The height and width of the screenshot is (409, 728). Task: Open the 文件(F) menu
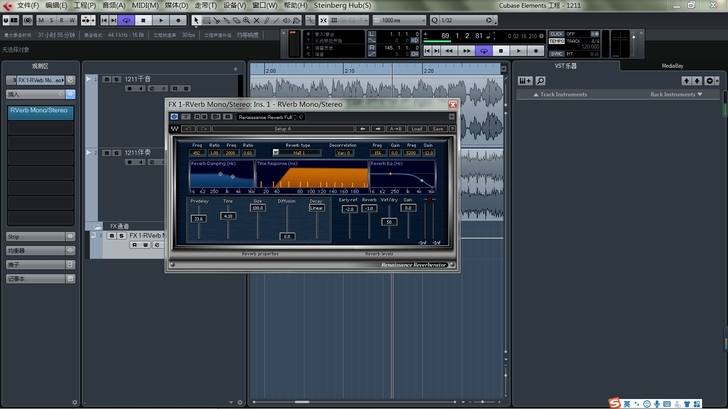coord(28,6)
